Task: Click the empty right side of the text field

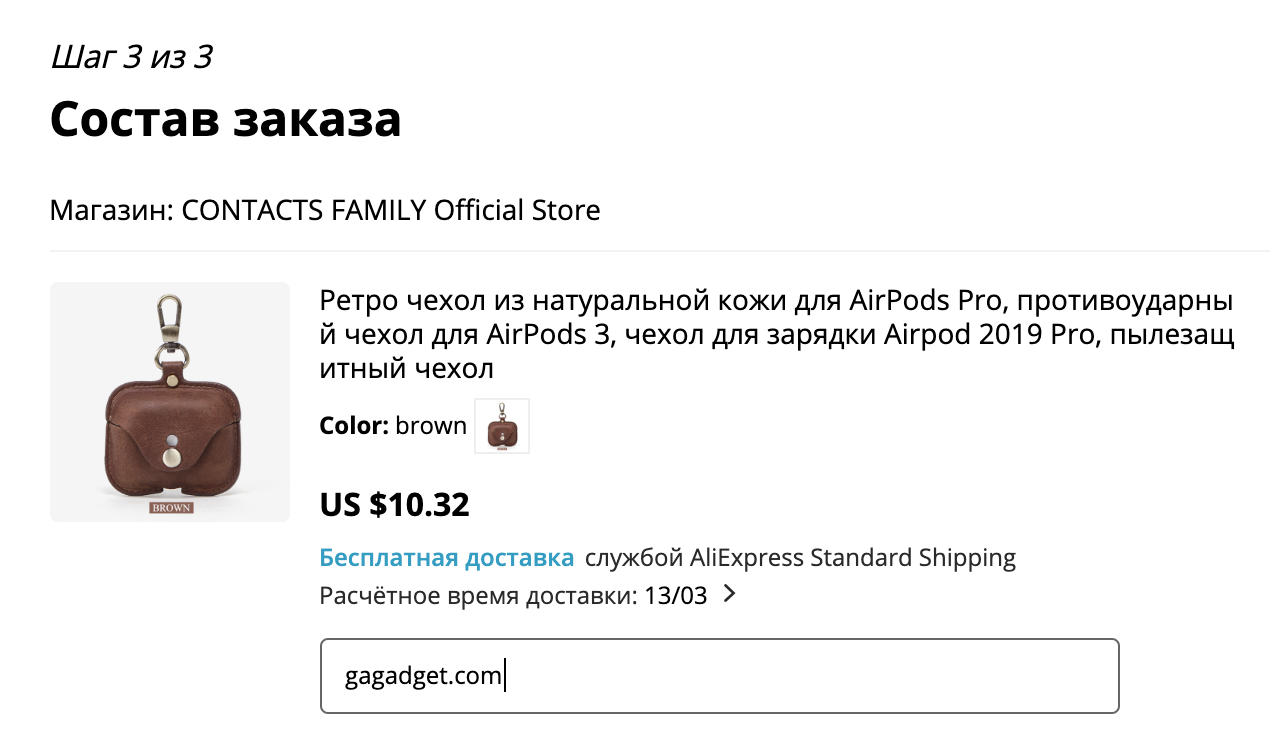Action: [850, 676]
